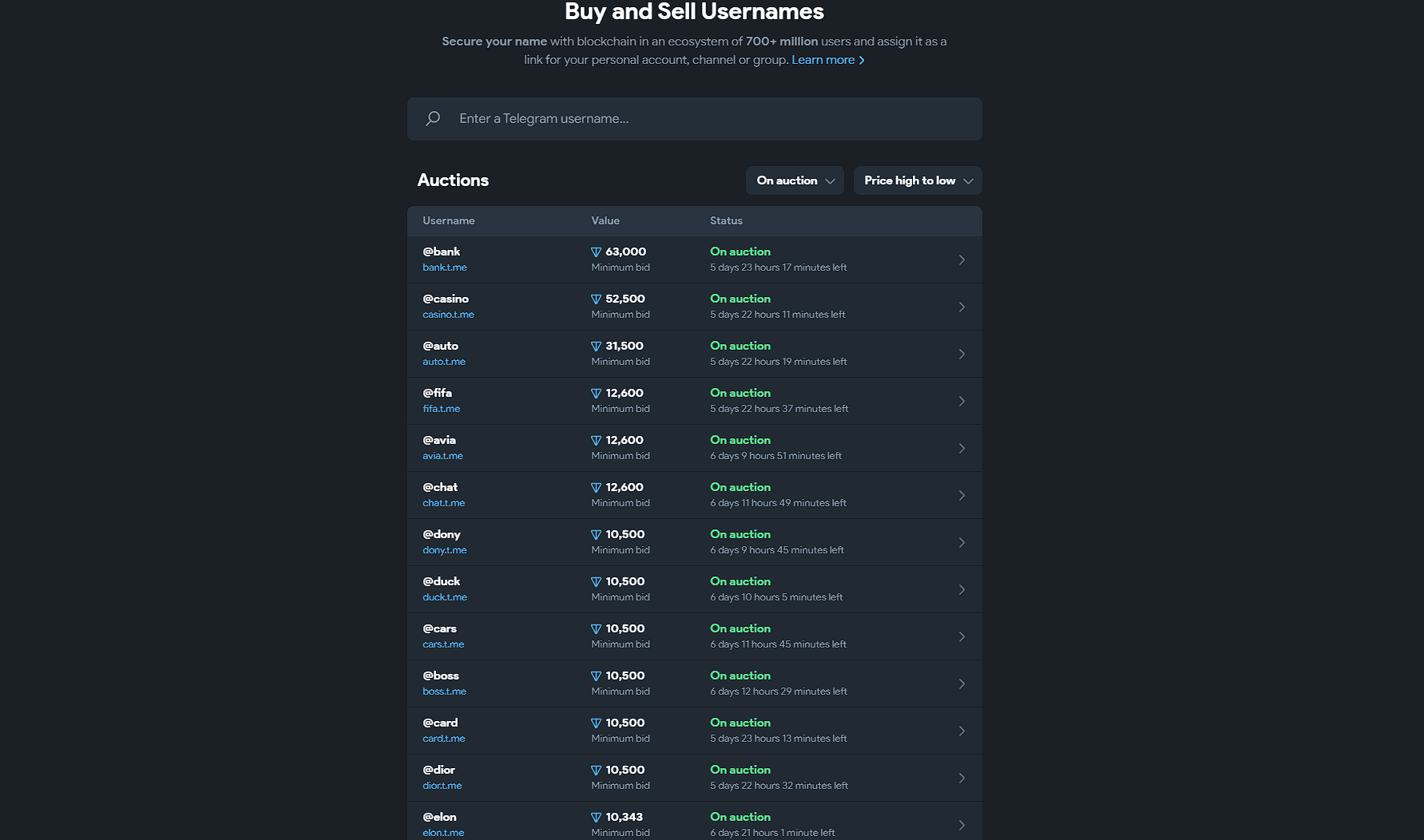Select the @boss username entry
This screenshot has width=1424, height=840.
[441, 676]
